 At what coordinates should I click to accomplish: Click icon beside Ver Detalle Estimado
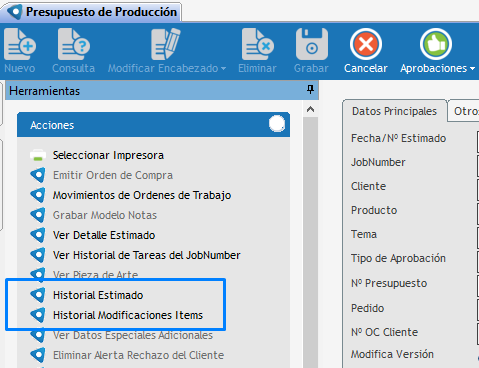coord(38,235)
